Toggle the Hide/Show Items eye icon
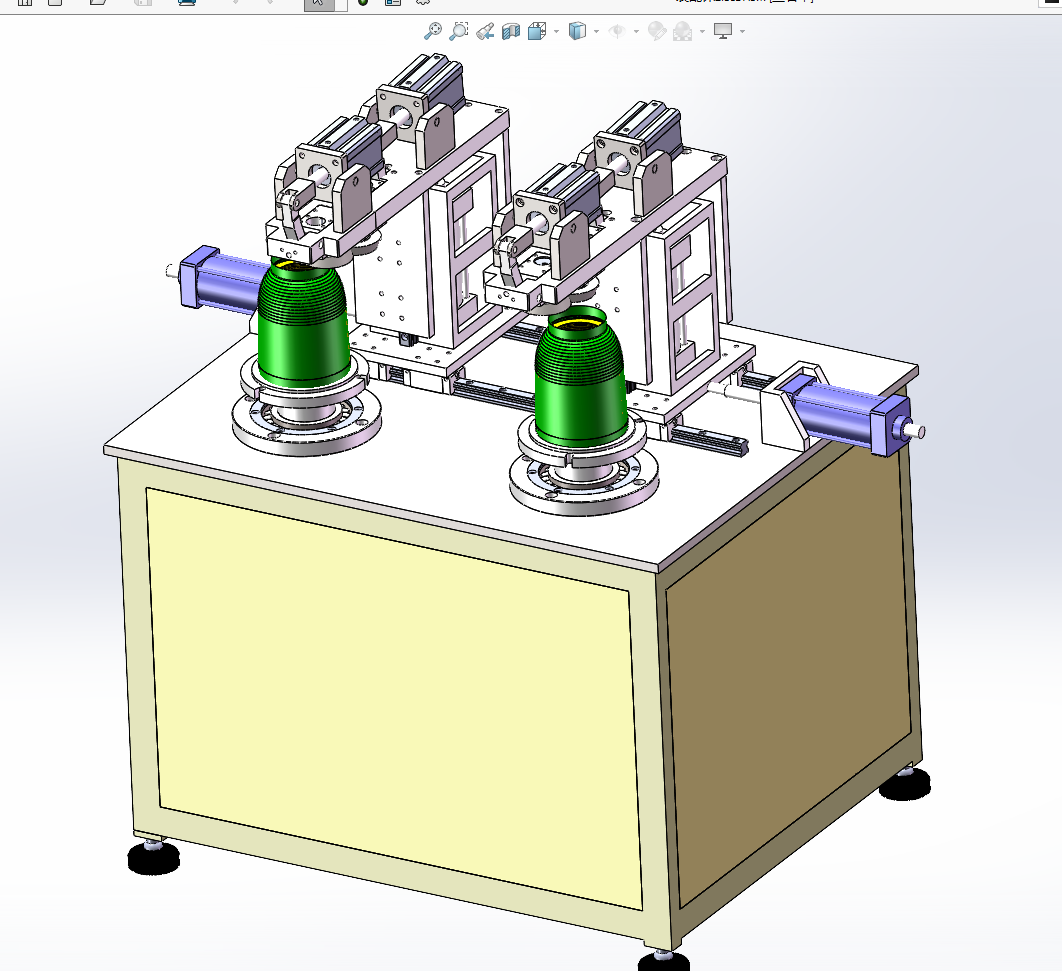1062x971 pixels. (617, 31)
